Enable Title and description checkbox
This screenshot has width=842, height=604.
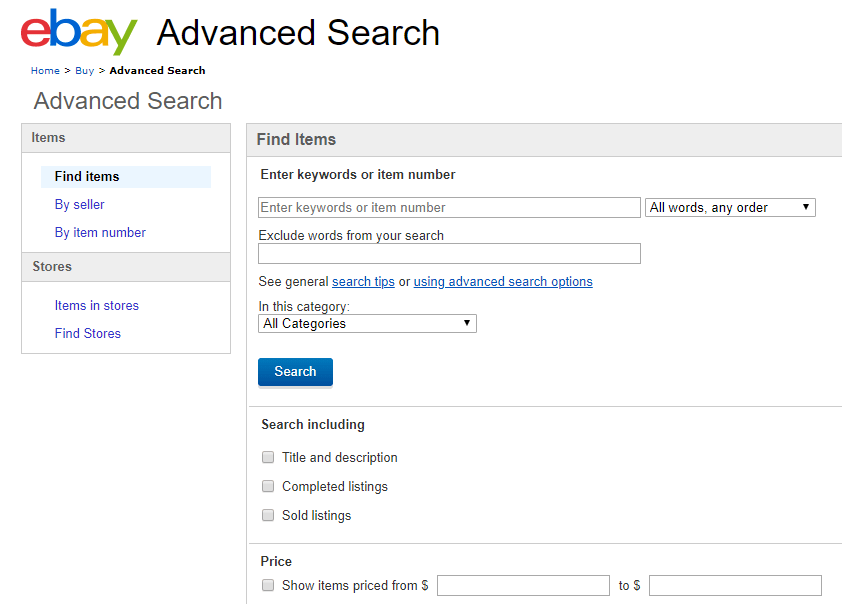(x=267, y=457)
